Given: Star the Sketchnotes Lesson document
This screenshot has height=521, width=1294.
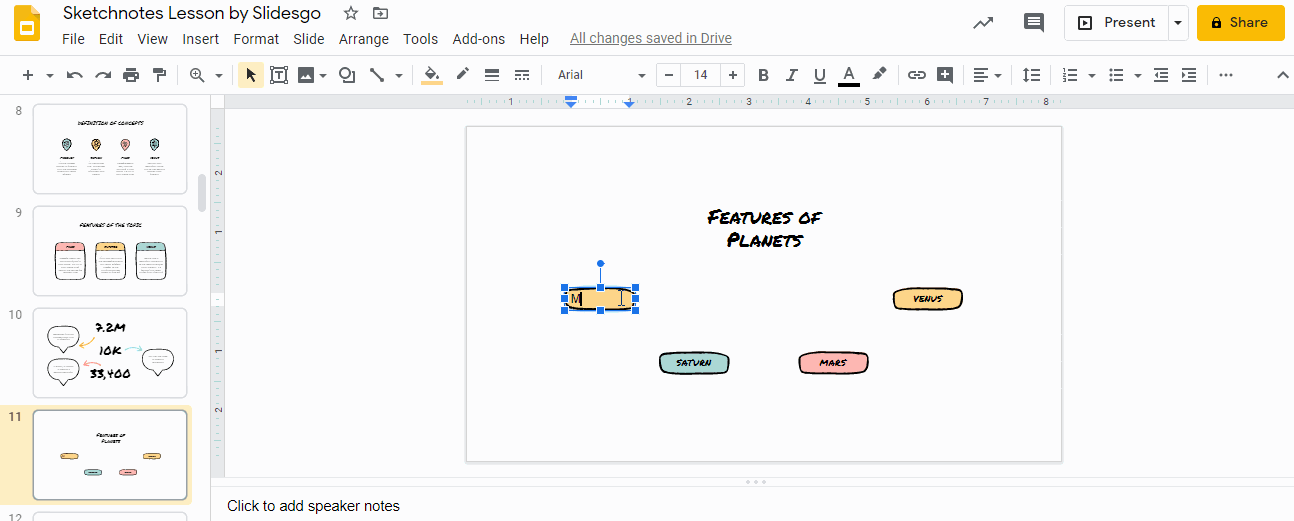Looking at the screenshot, I should (351, 13).
